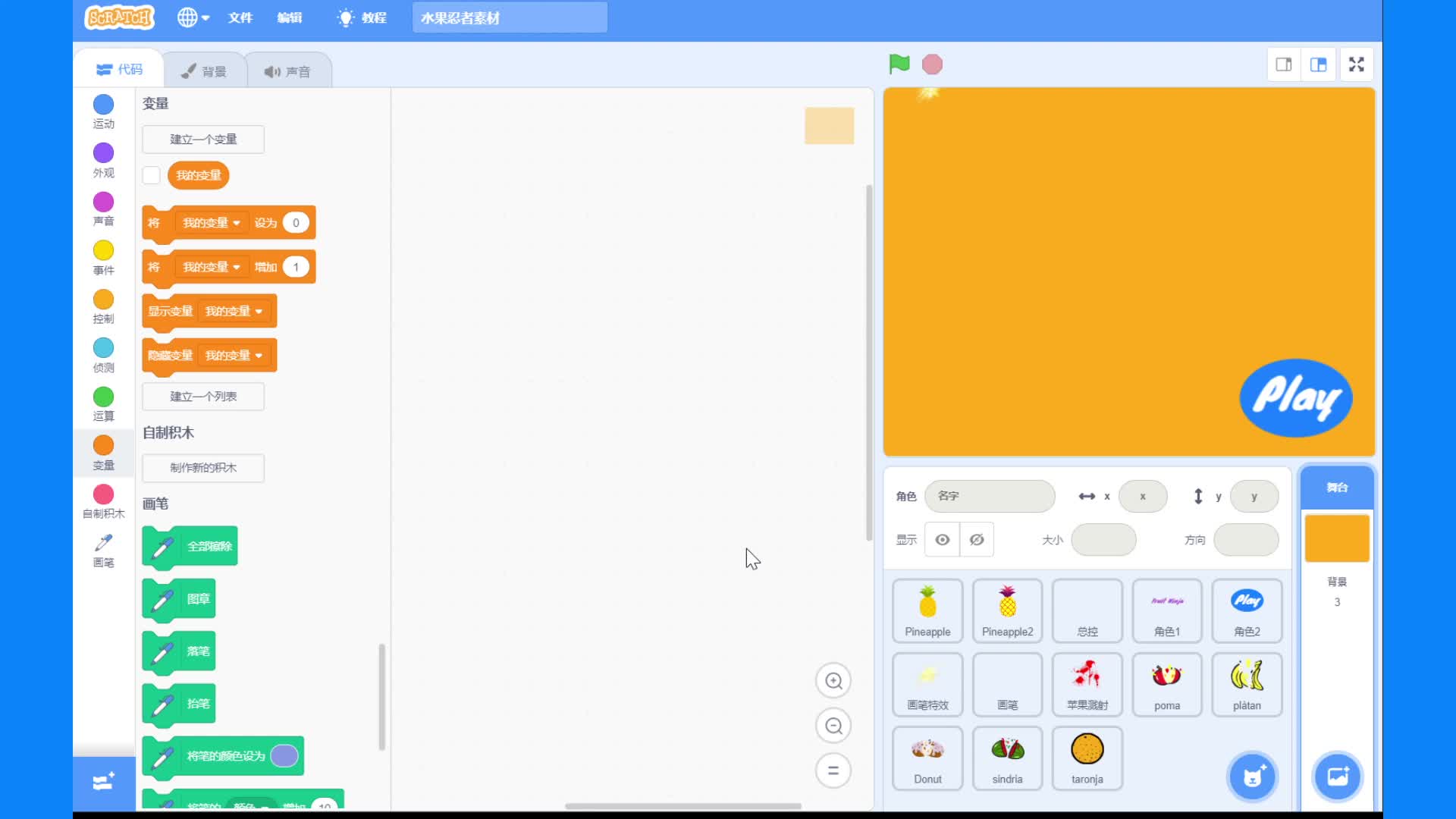Click the Scratch logo
1456x819 pixels.
[x=120, y=17]
